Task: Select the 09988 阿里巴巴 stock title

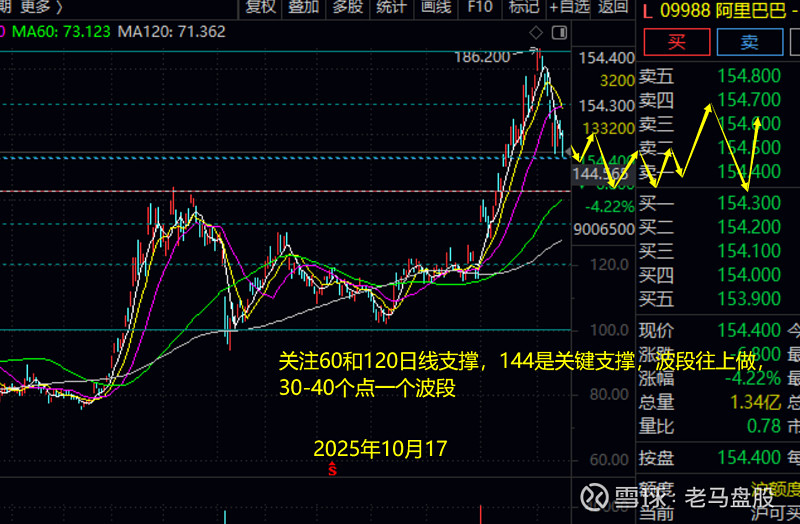Action: coord(723,10)
